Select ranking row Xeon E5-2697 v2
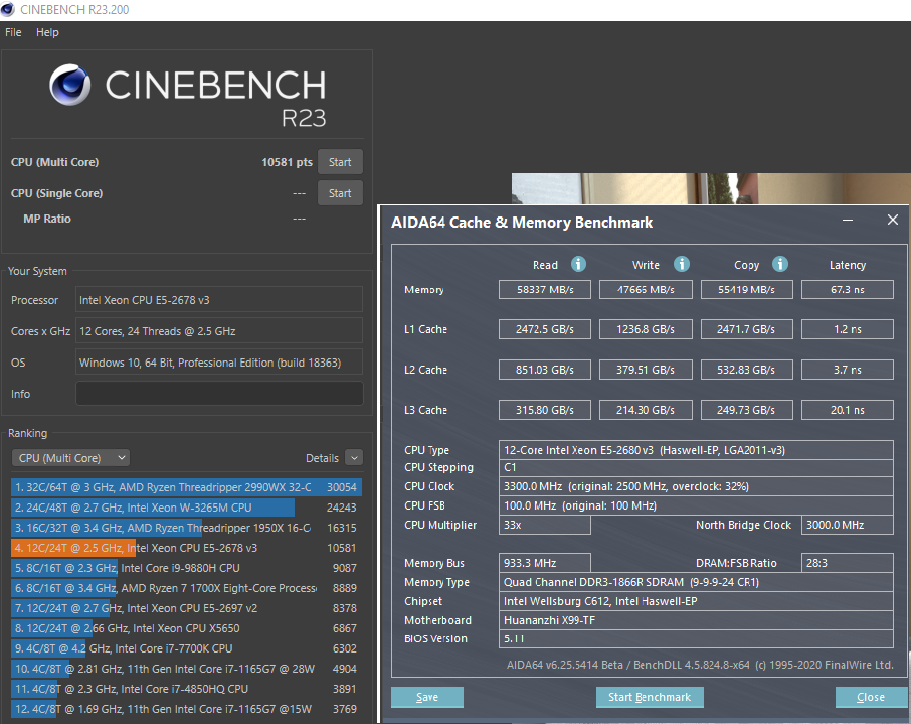 186,608
